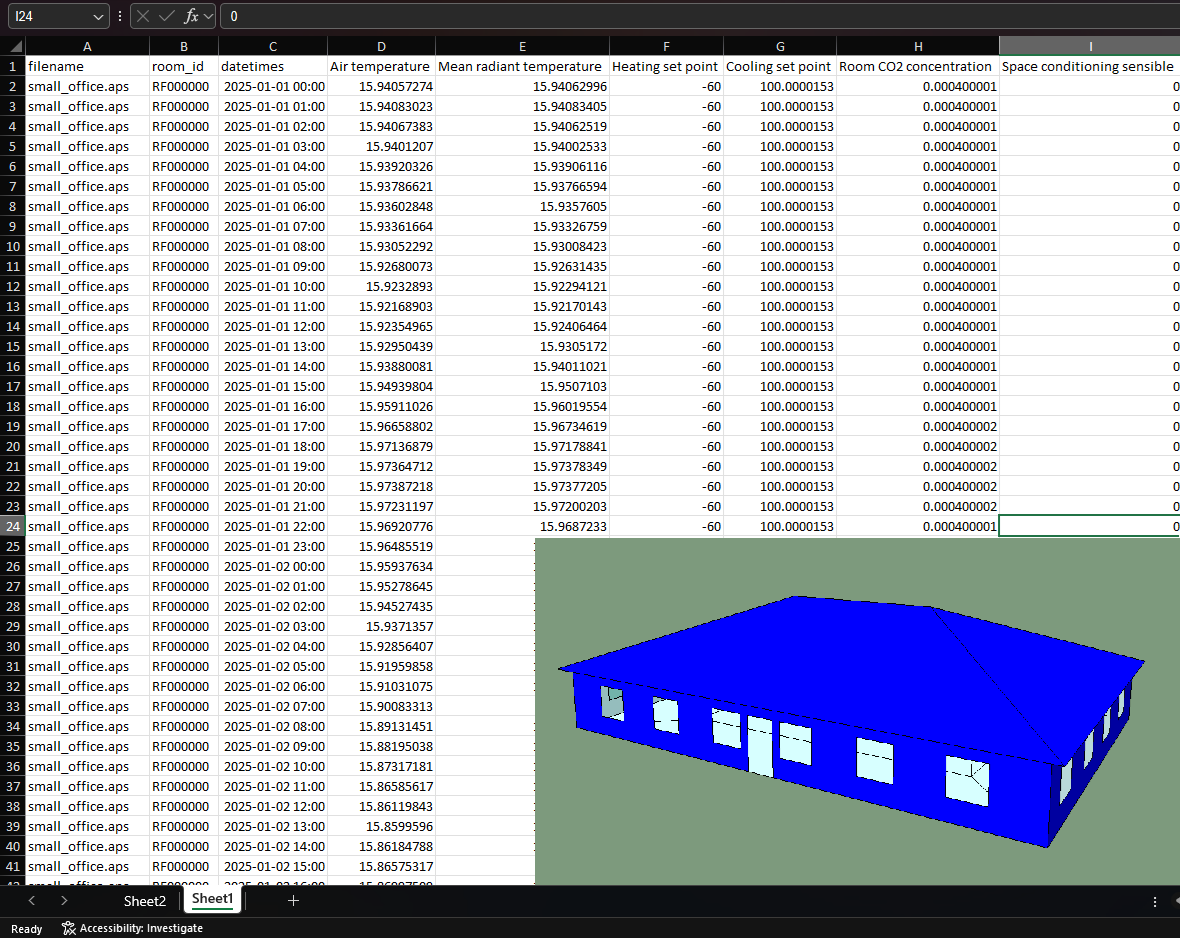Click the Accessibility Investigate icon in status bar
This screenshot has width=1180, height=938.
click(68, 928)
